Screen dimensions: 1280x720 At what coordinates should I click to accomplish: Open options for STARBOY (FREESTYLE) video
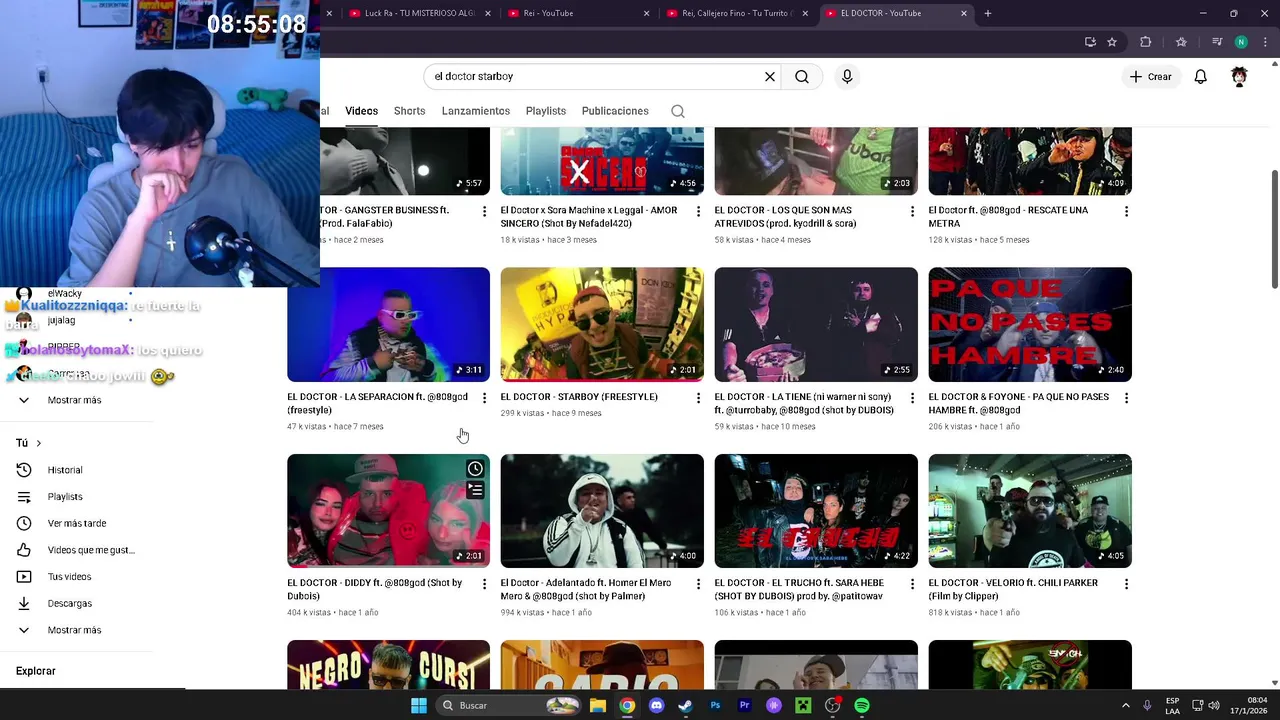click(x=698, y=398)
